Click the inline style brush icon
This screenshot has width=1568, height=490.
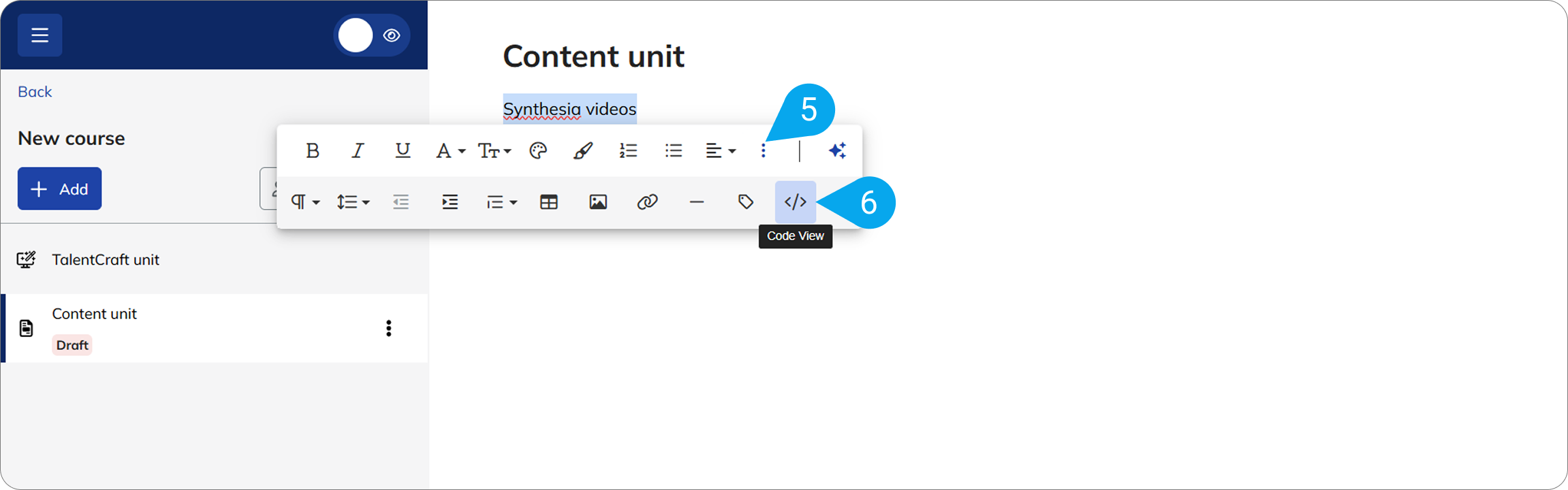point(583,150)
